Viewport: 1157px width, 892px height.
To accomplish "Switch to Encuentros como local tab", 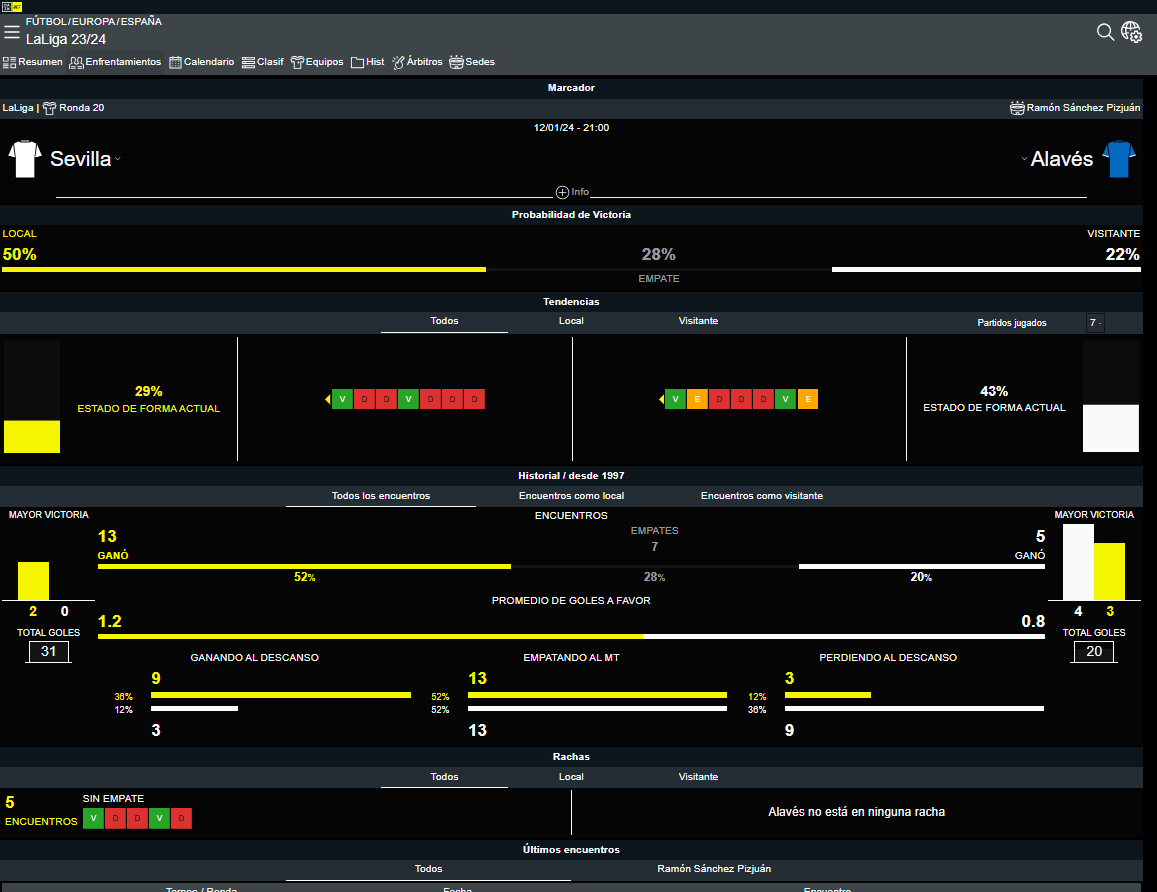I will tap(573, 496).
